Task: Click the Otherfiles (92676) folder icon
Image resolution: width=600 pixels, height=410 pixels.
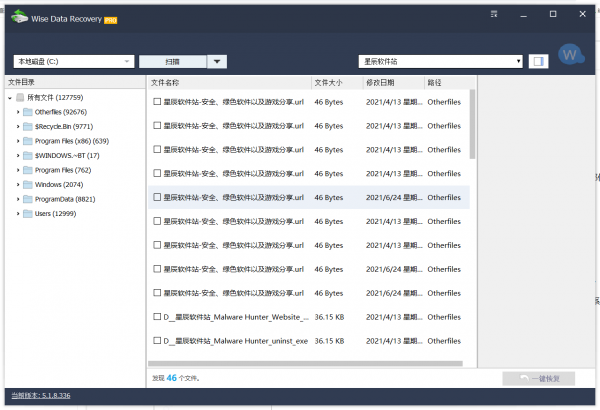Action: (x=28, y=112)
